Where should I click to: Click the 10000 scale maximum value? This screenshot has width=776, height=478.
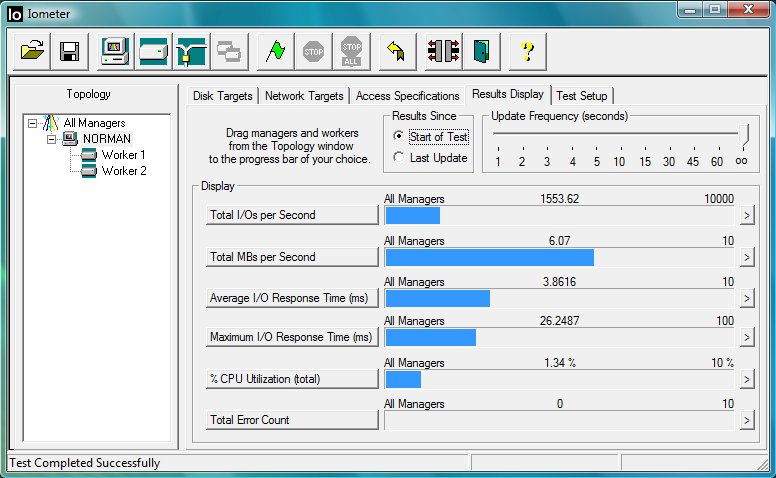pyautogui.click(x=719, y=199)
